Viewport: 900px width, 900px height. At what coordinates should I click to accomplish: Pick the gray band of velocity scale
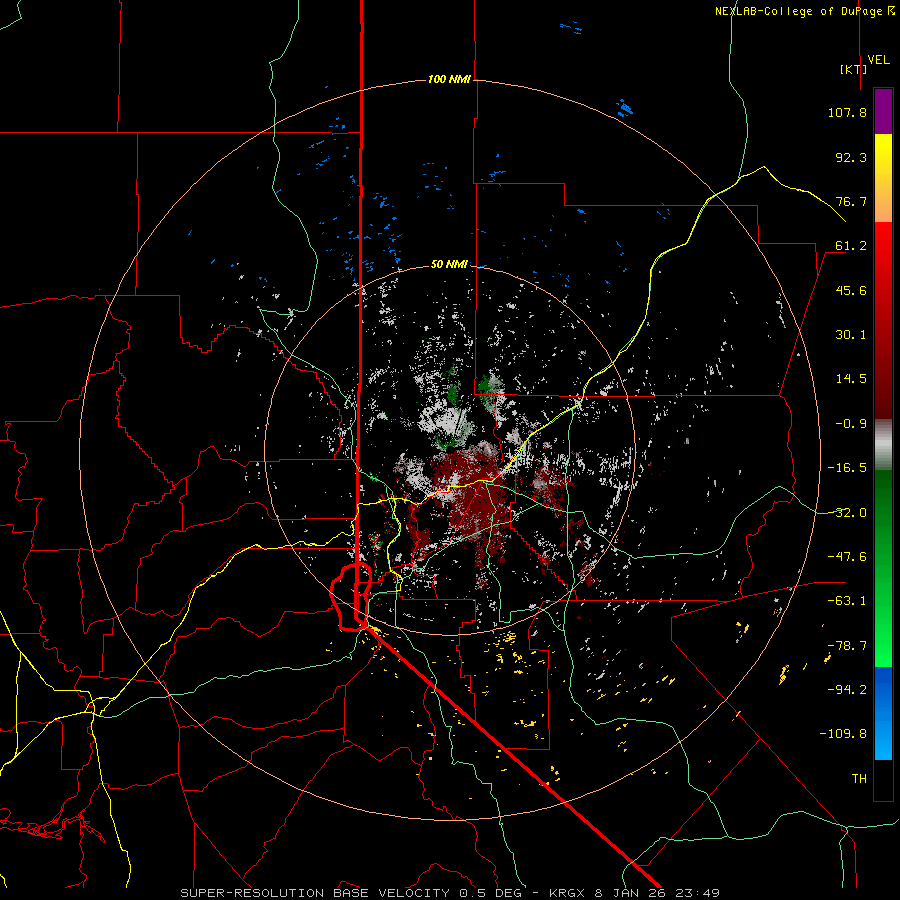[x=883, y=444]
